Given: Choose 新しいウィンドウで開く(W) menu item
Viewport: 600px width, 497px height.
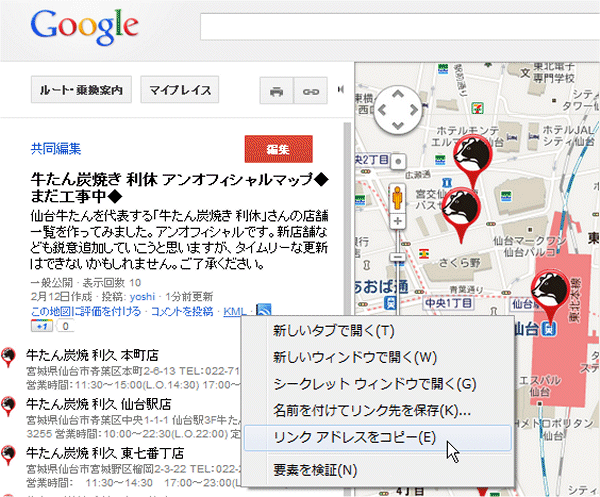Looking at the screenshot, I should click(x=355, y=357).
